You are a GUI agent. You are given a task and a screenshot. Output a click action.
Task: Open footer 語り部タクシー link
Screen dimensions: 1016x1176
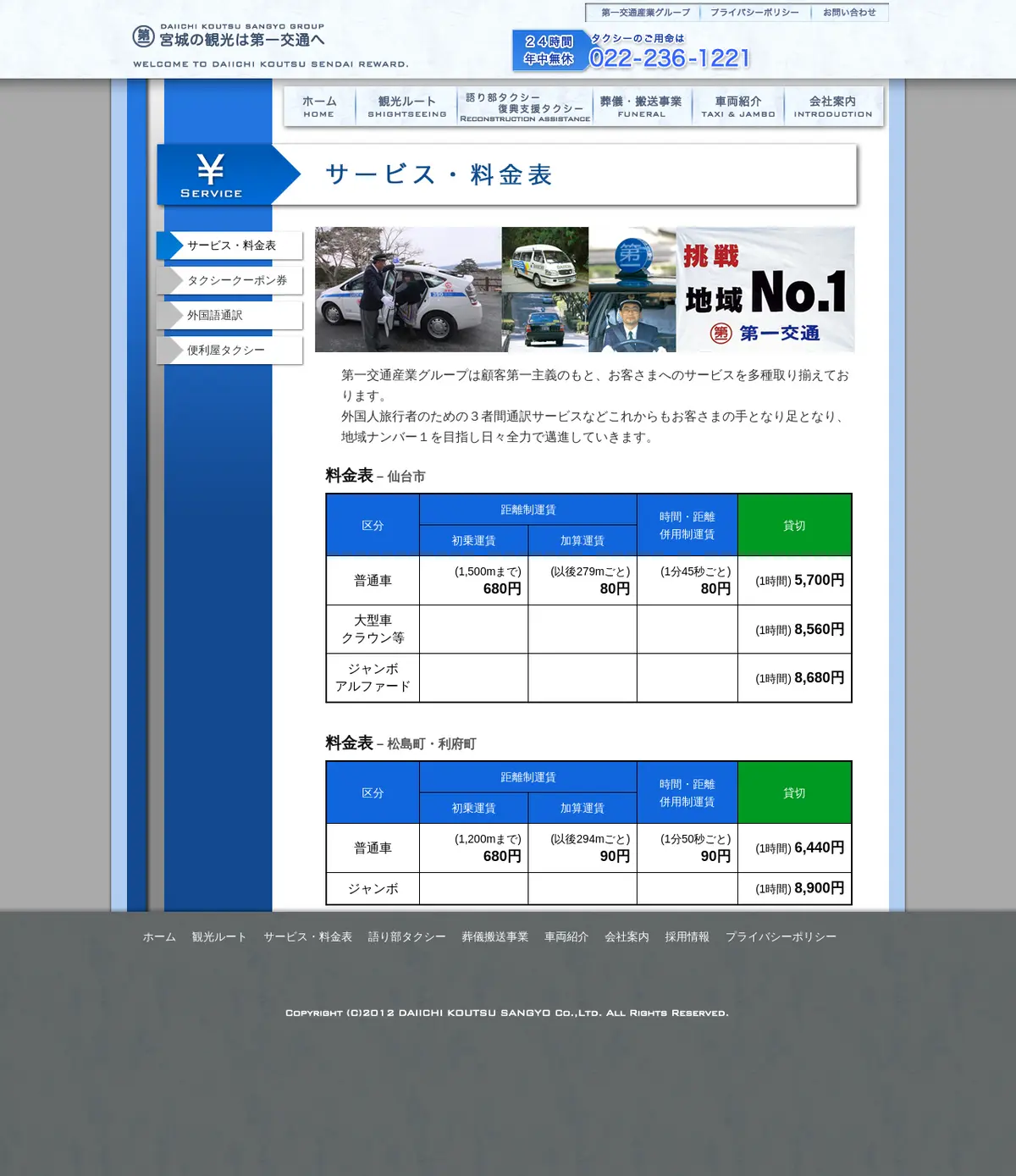[x=406, y=937]
